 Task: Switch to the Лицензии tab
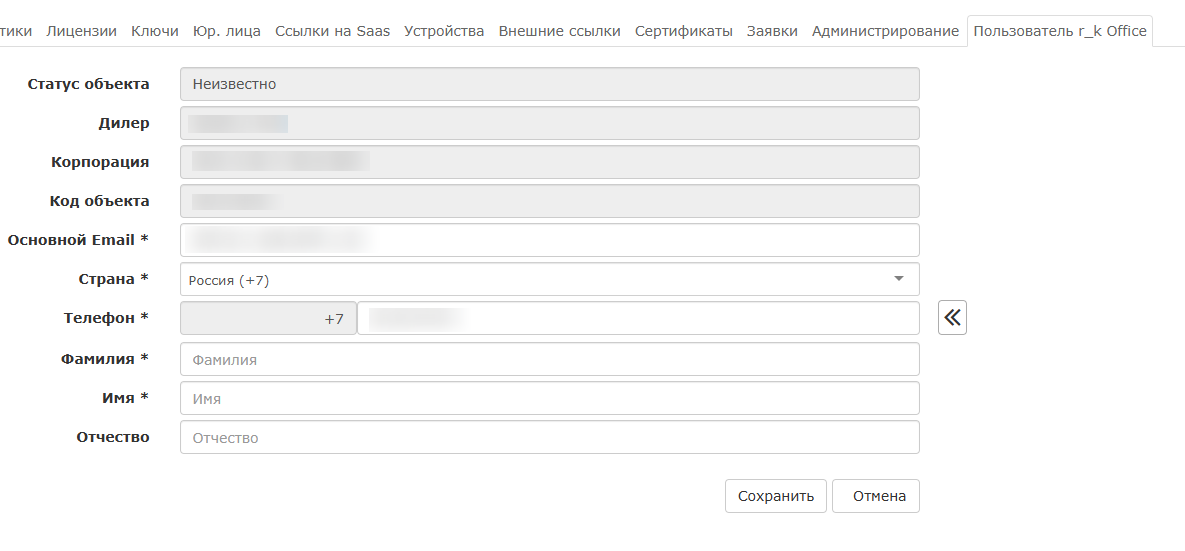click(x=81, y=31)
